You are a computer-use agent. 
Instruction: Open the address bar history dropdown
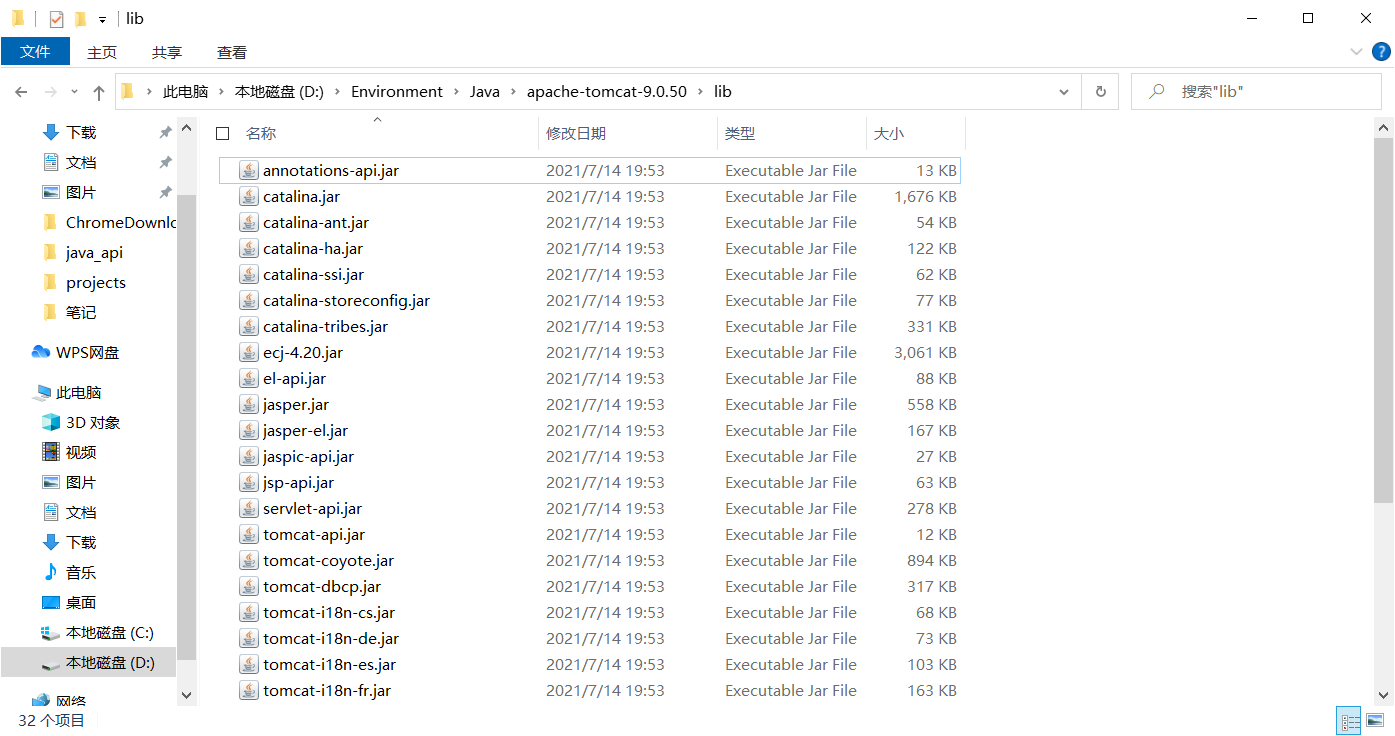[x=1063, y=91]
